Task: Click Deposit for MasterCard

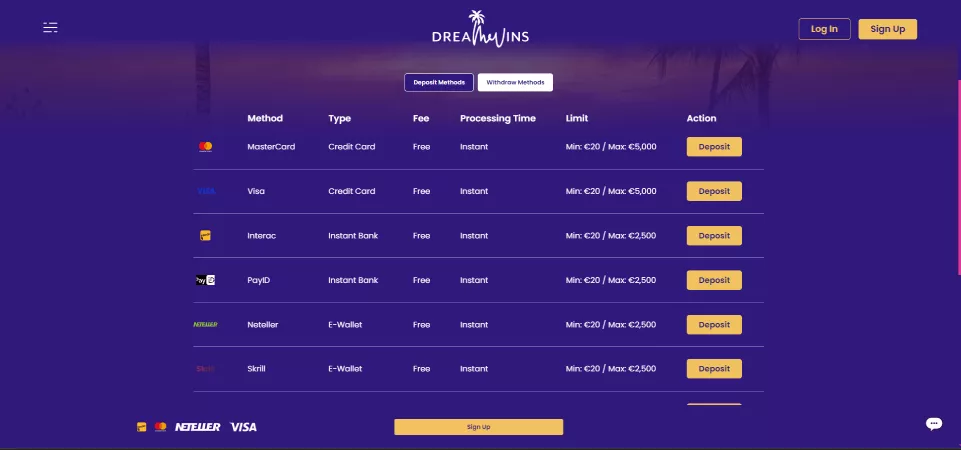Action: tap(714, 147)
